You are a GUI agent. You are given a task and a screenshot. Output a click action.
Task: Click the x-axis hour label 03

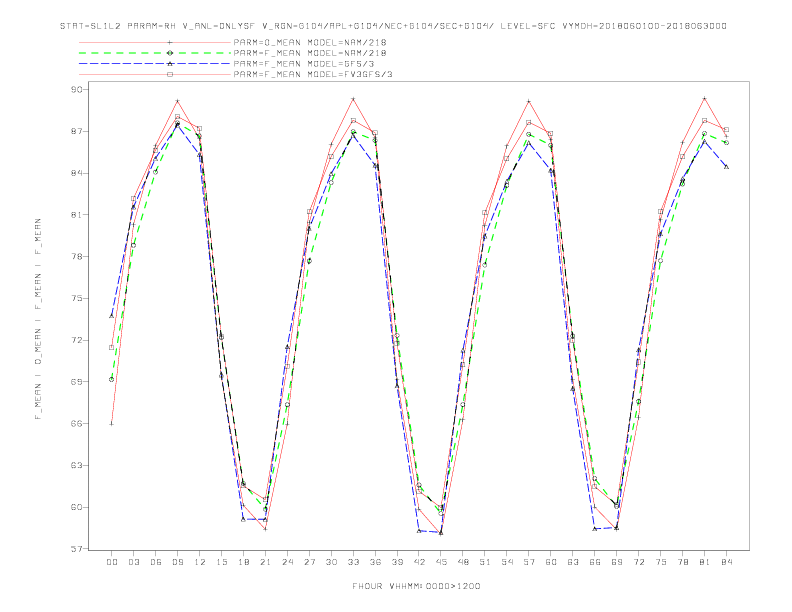pyautogui.click(x=133, y=562)
